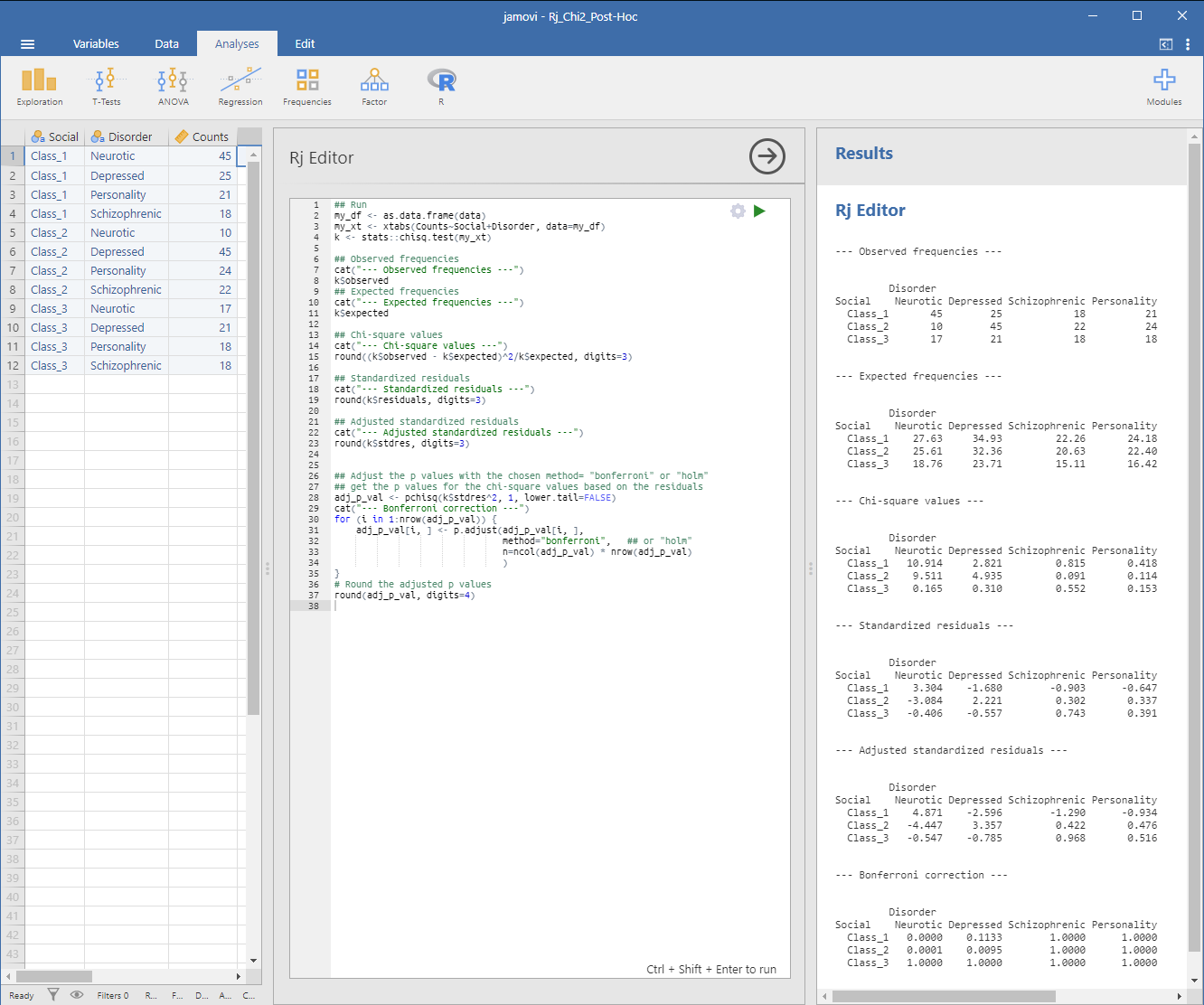Open the hamburger main menu
Image resolution: width=1204 pixels, height=1005 pixels.
27,43
